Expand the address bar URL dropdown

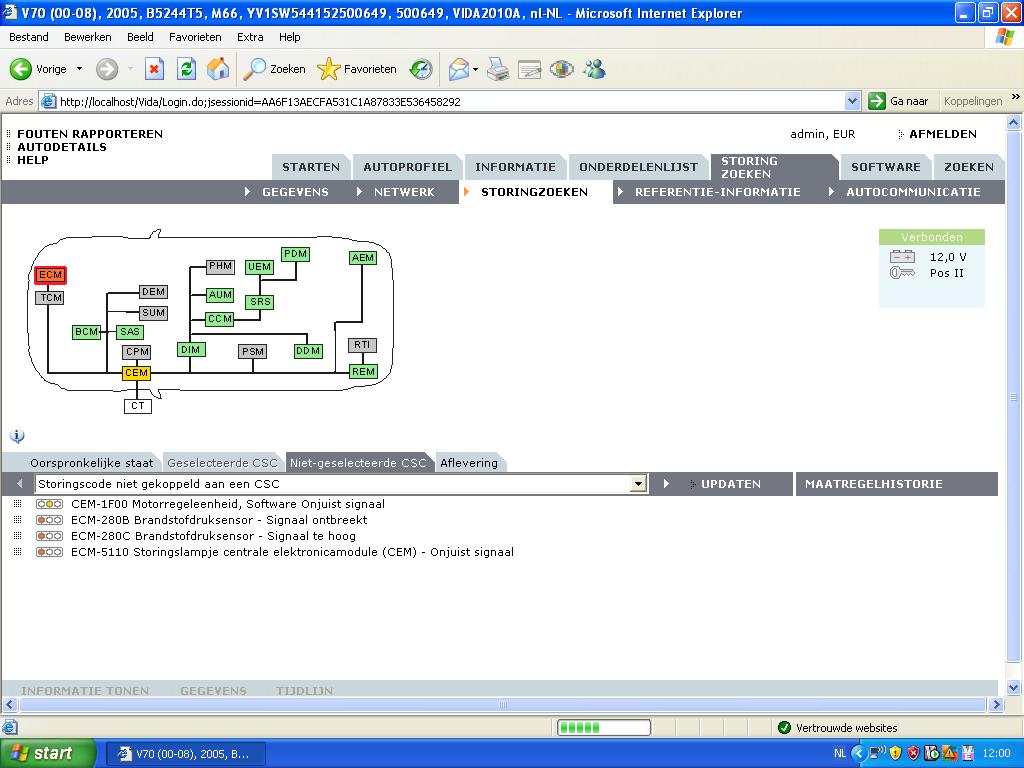coord(852,101)
